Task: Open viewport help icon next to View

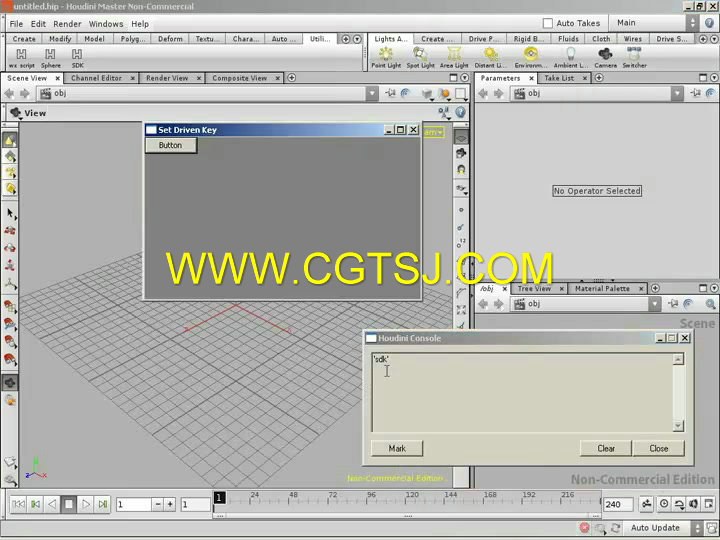Action: 461,112
